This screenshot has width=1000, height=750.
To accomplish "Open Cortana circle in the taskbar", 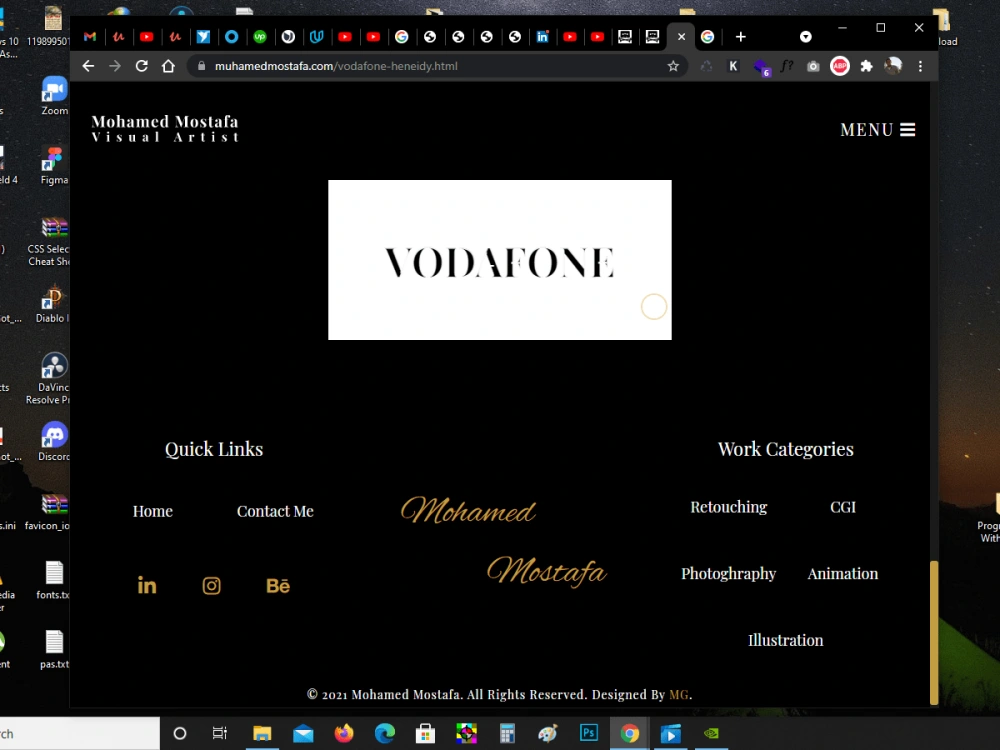I will (x=180, y=733).
